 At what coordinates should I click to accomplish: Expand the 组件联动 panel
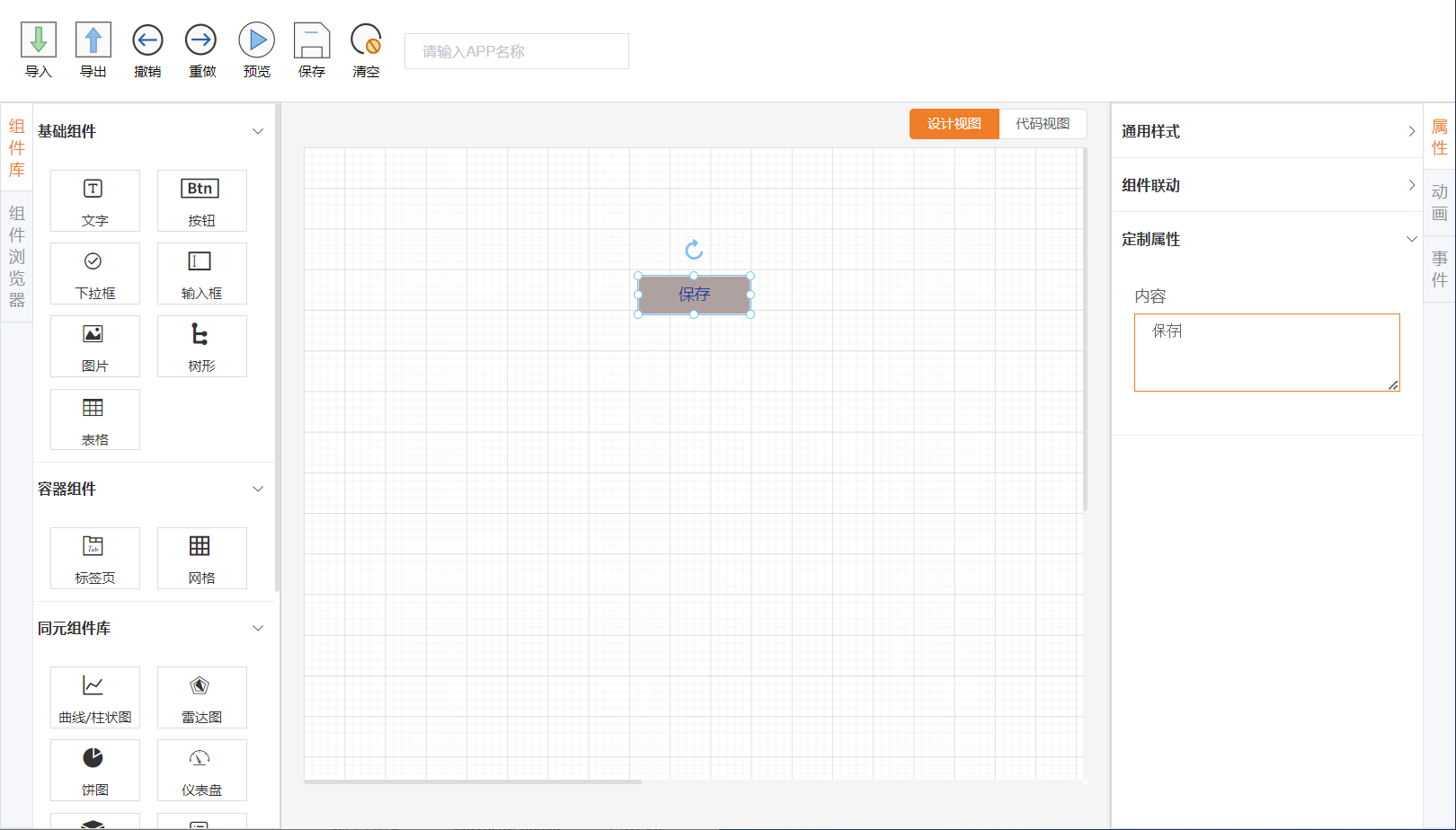(x=1267, y=185)
